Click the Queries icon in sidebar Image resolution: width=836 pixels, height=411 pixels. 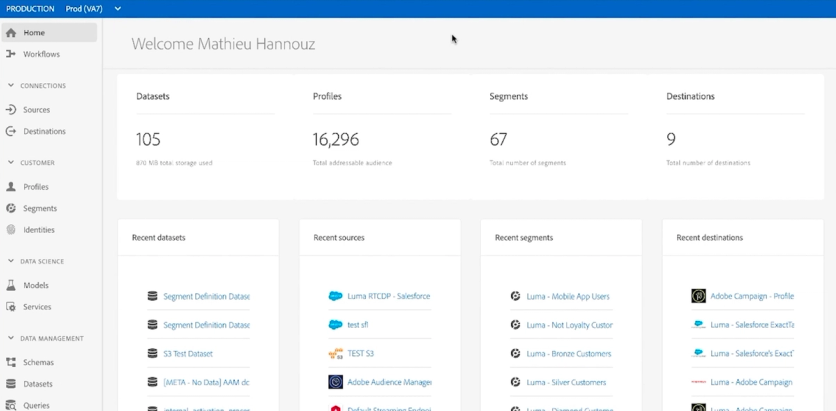(11, 405)
